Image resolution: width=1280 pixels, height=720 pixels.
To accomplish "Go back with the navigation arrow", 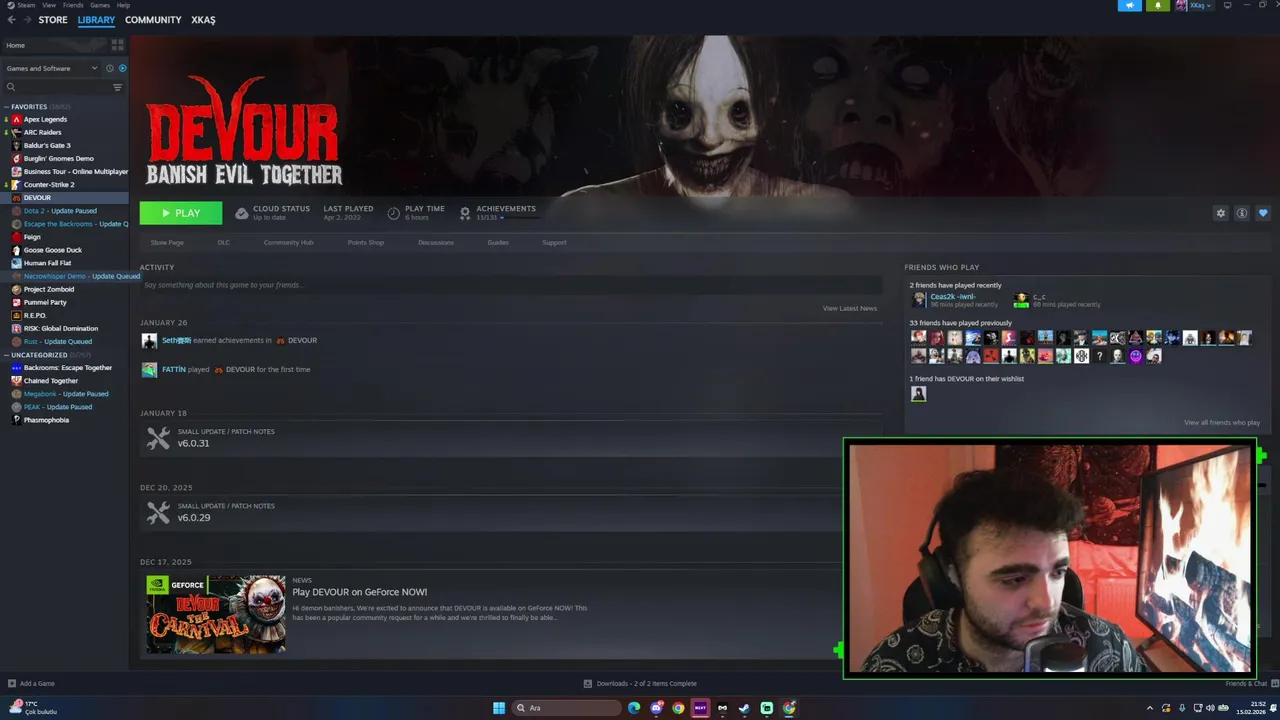I will pos(12,20).
